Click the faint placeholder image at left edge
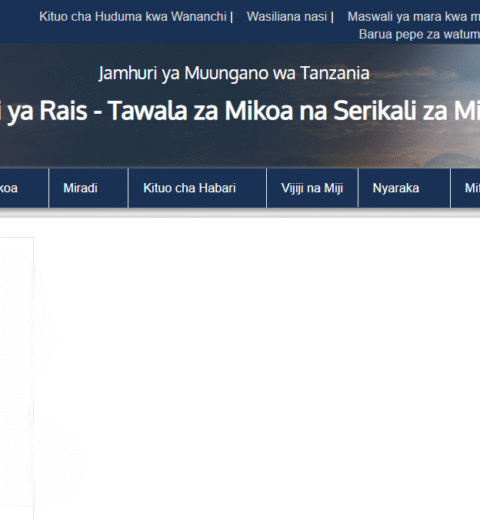Screen dimensions: 480x520 (17, 378)
